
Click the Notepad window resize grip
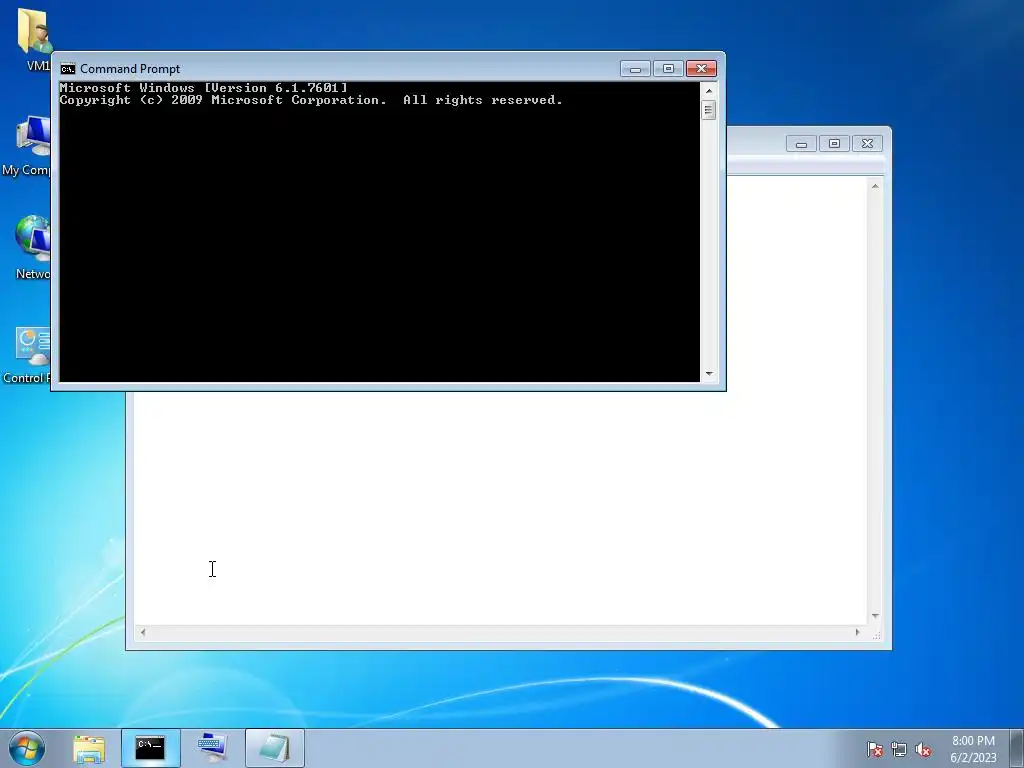[x=876, y=633]
